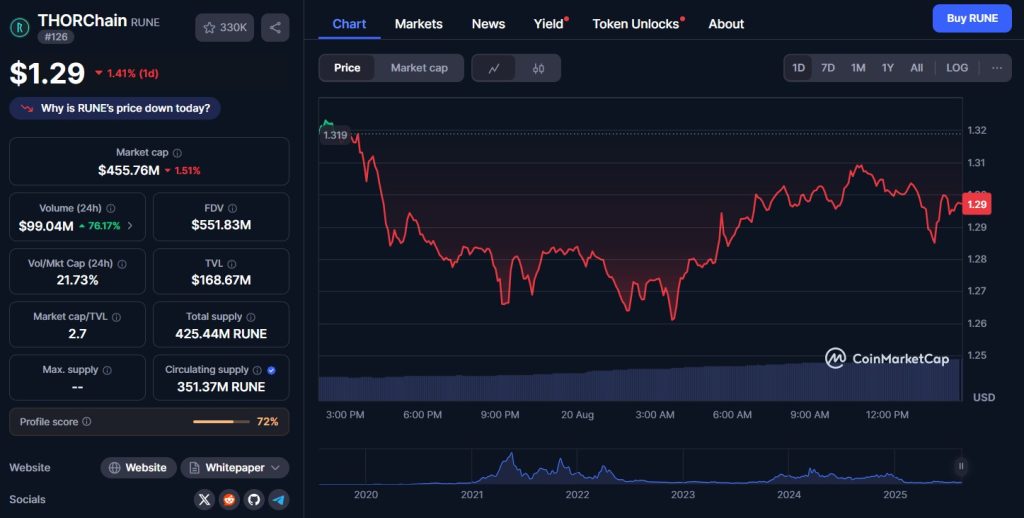This screenshot has width=1024, height=518.
Task: Enable LOG scale on chart
Action: point(957,68)
